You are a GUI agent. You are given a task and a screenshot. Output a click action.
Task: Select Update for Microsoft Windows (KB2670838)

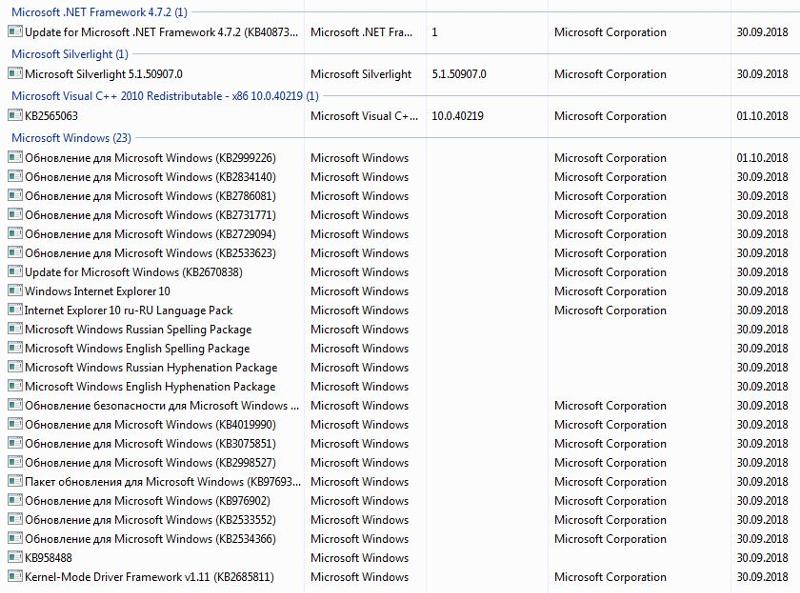point(134,272)
